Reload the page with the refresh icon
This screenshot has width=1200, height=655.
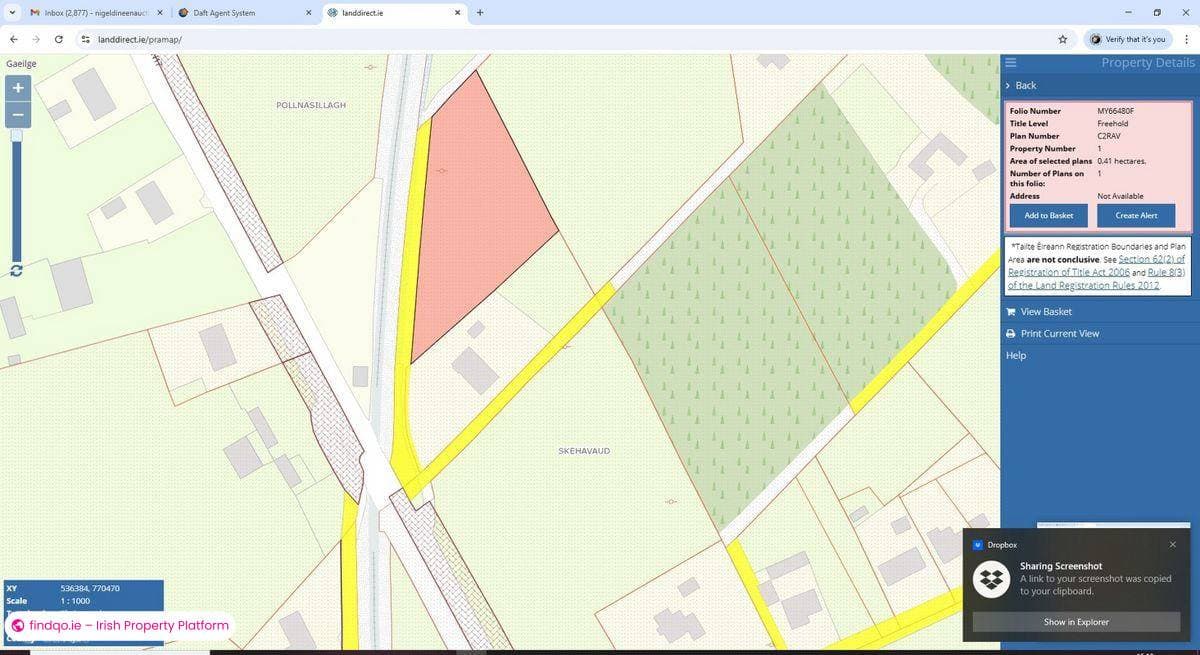point(58,39)
